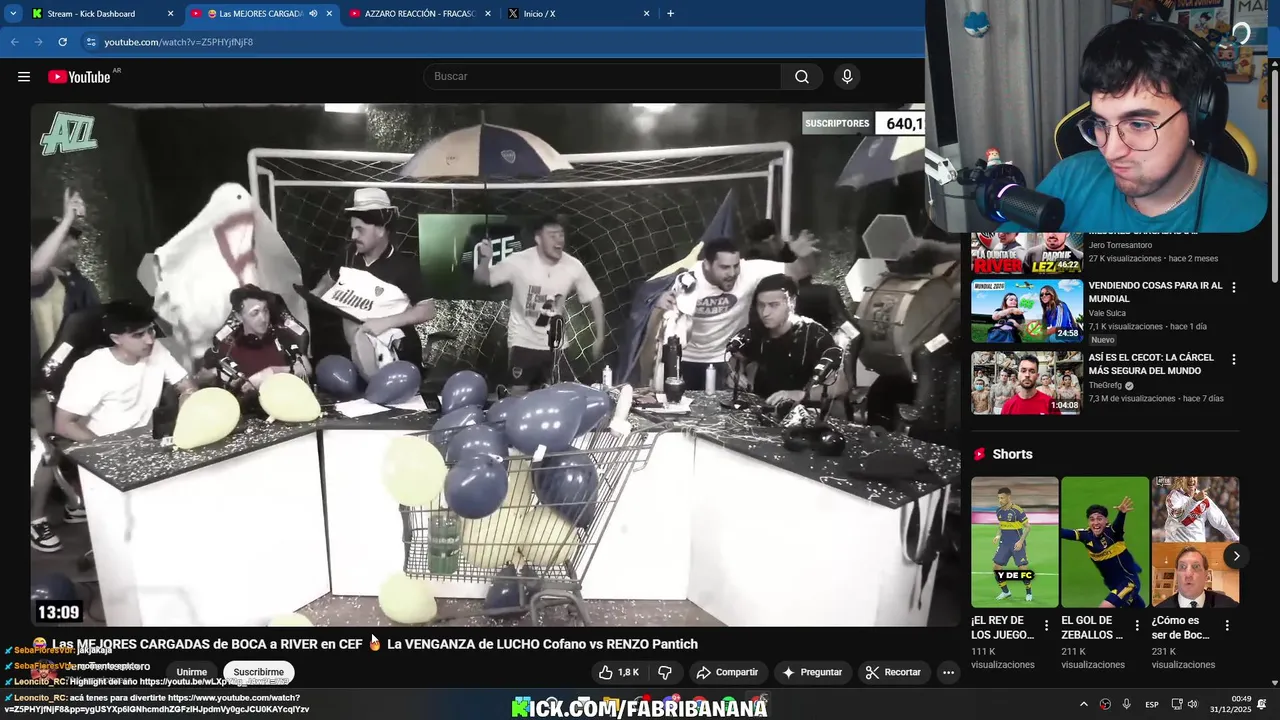Start voice search with microphone icon
Viewport: 1280px width, 720px height.
[x=847, y=77]
